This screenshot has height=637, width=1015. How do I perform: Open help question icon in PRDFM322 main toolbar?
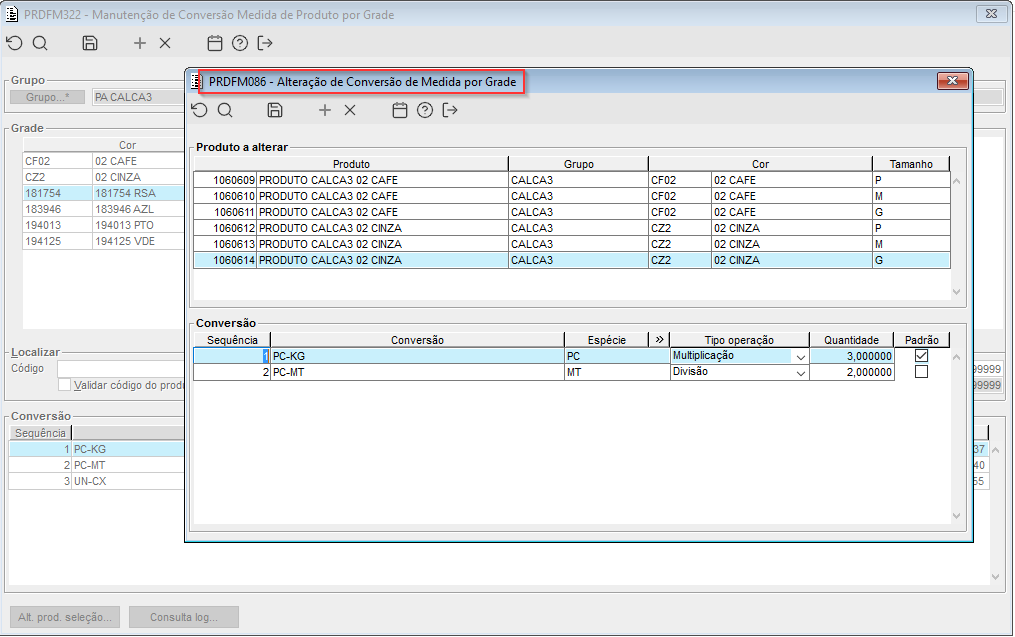click(x=240, y=43)
